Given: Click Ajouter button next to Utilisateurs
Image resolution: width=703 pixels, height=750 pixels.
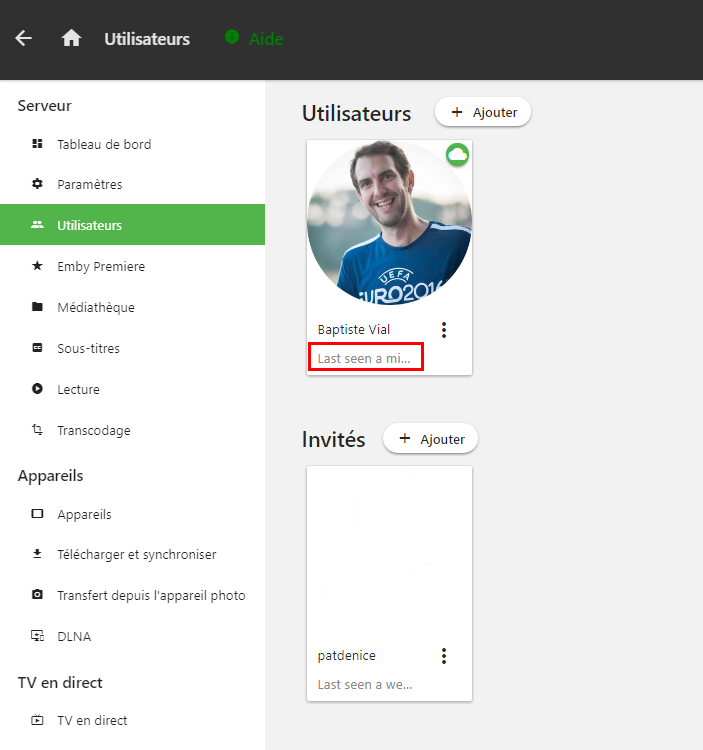Looking at the screenshot, I should 483,112.
